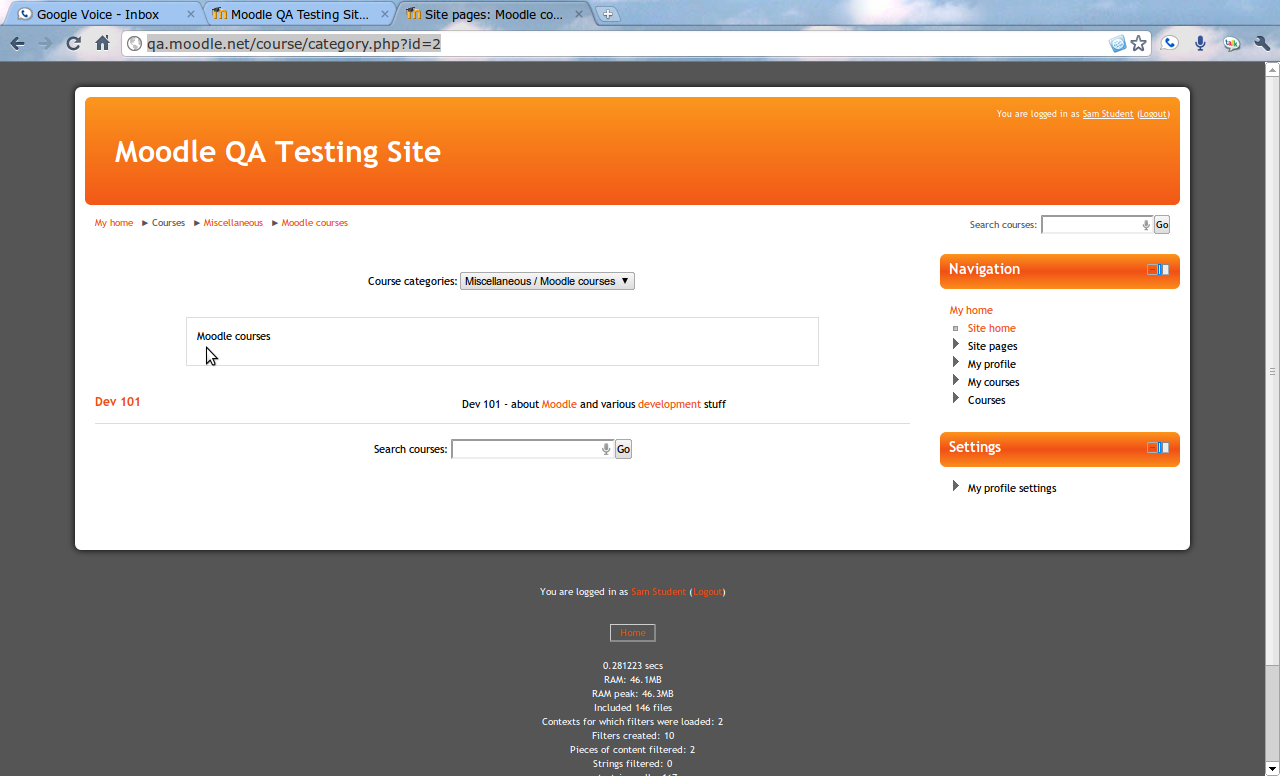Collapse the Settings block with minus icon

1152,447
